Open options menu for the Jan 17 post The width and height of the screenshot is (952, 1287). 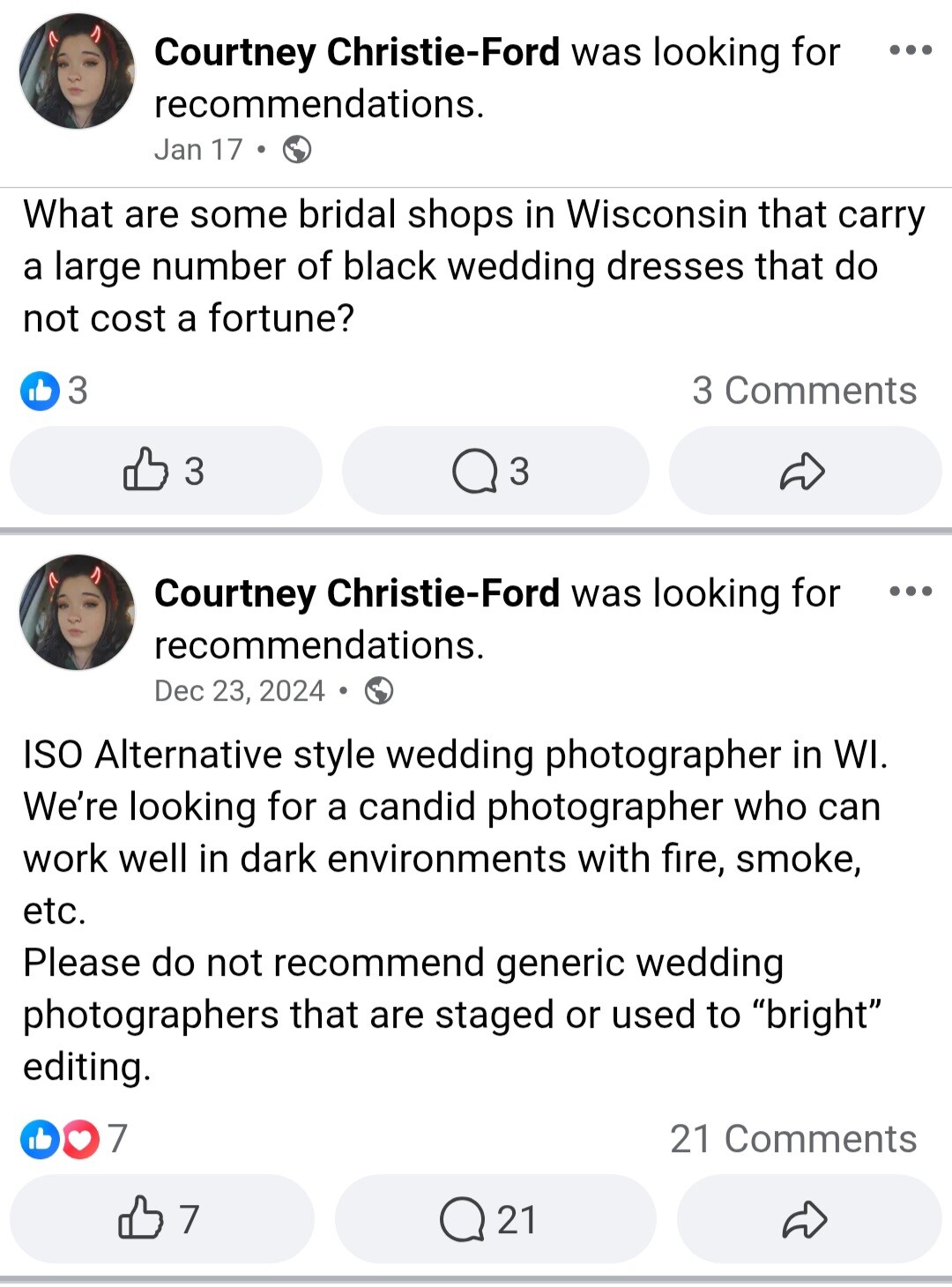coord(911,50)
